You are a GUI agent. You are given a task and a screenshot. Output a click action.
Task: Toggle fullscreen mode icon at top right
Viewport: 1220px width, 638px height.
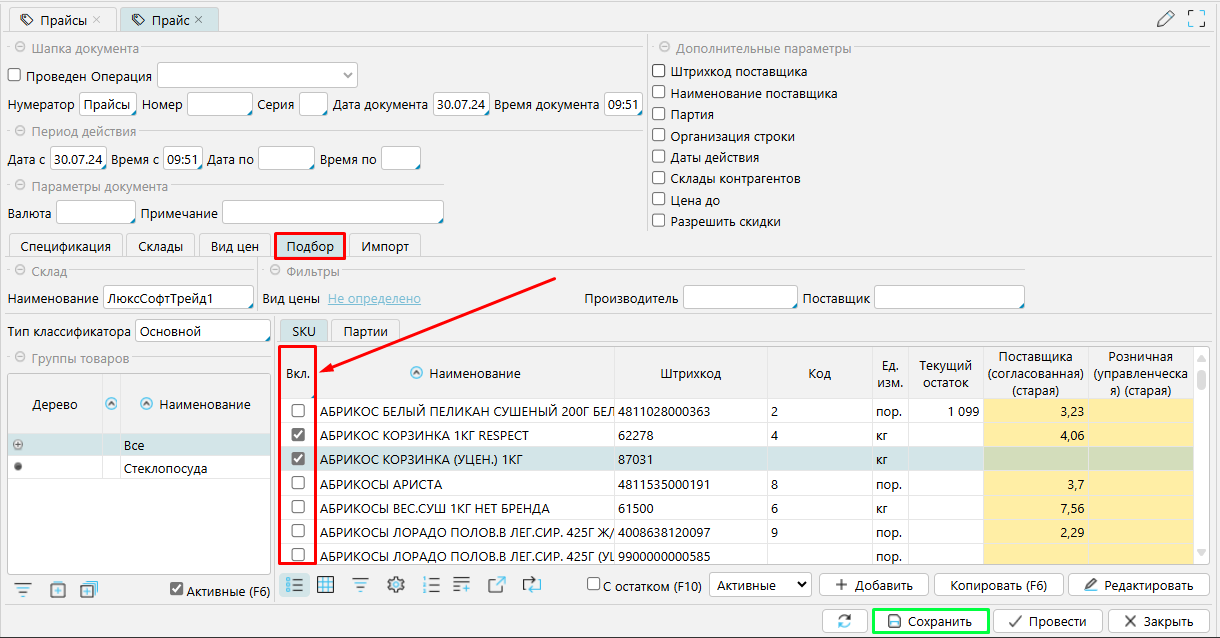[x=1196, y=18]
